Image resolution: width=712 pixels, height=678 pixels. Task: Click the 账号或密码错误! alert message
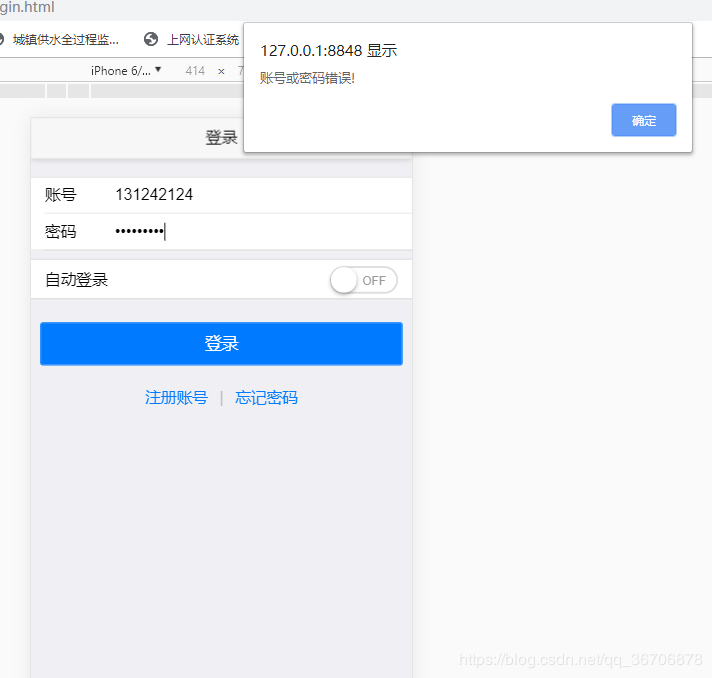point(307,78)
